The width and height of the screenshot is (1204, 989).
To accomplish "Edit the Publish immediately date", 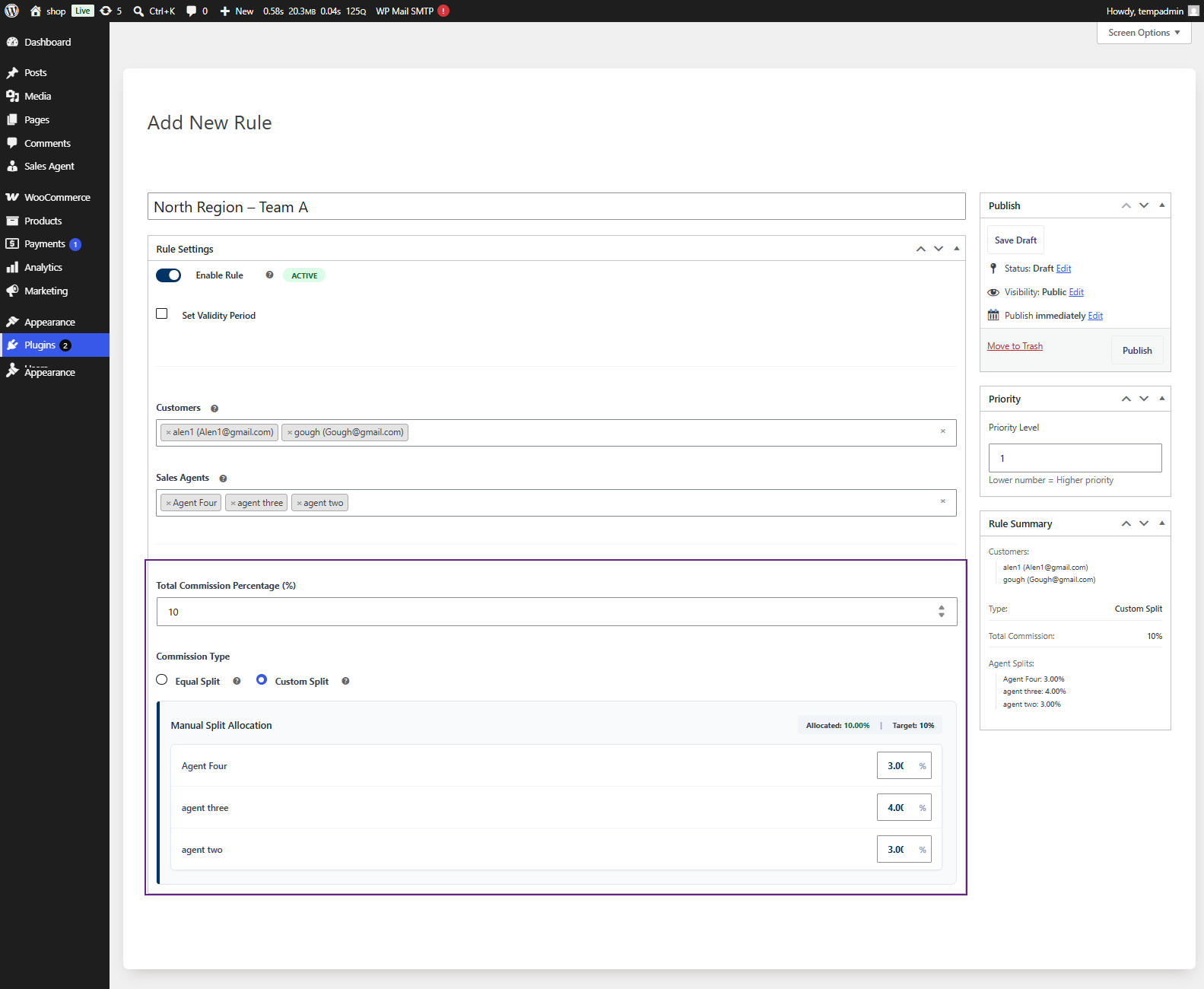I will coord(1095,316).
